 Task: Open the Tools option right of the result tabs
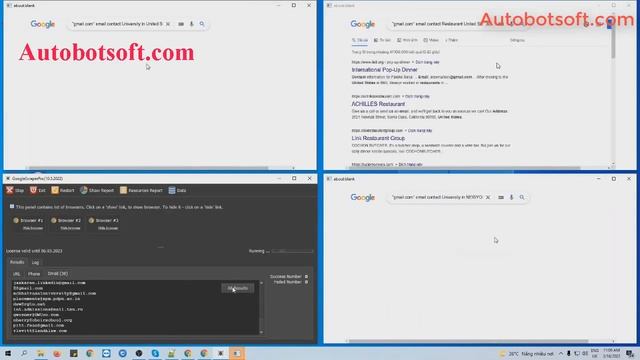(x=517, y=40)
